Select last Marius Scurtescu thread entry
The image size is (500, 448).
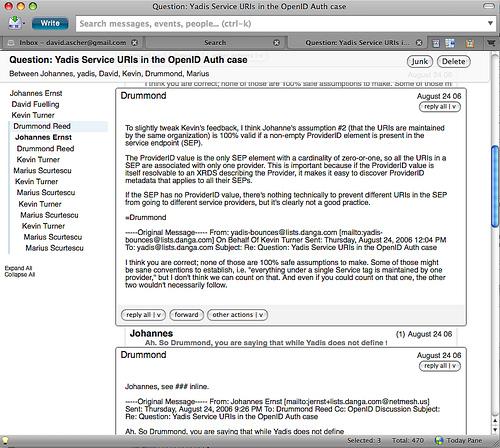(54, 248)
